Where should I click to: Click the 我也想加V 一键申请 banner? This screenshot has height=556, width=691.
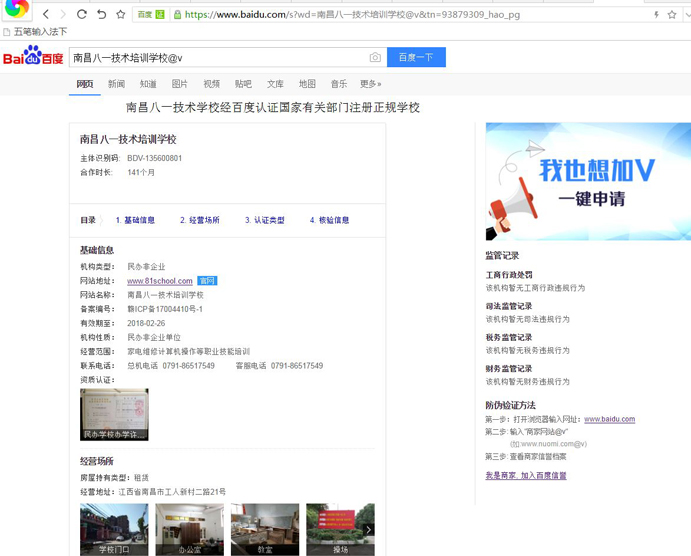pyautogui.click(x=588, y=182)
